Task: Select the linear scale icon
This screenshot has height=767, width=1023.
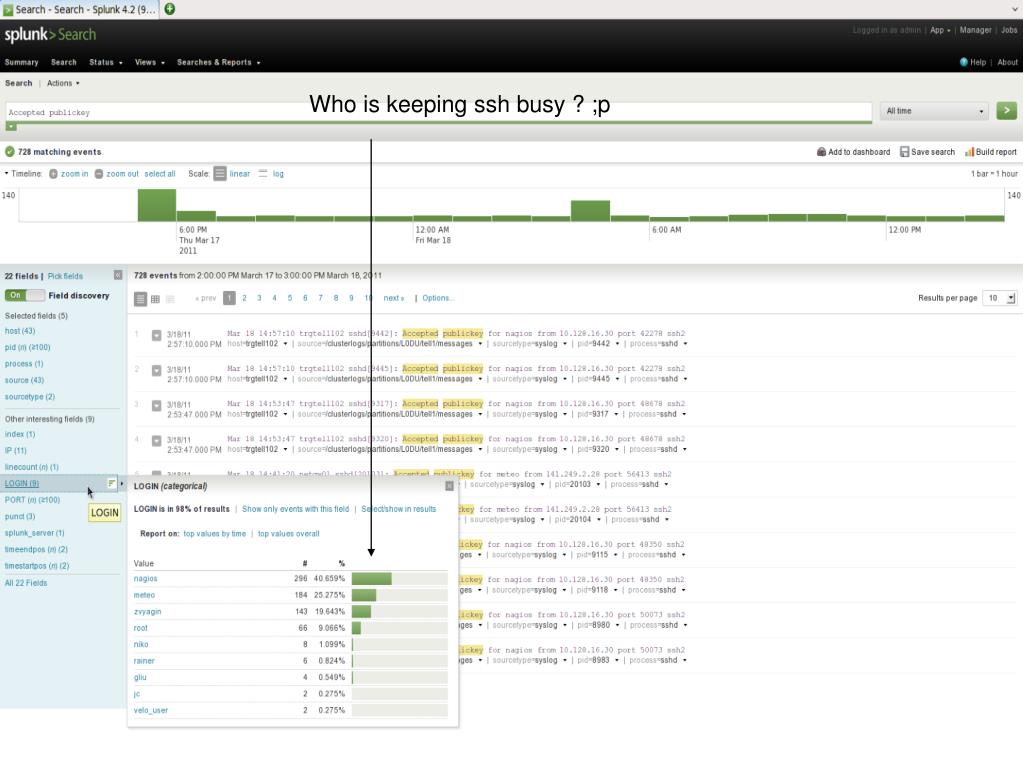Action: click(220, 173)
